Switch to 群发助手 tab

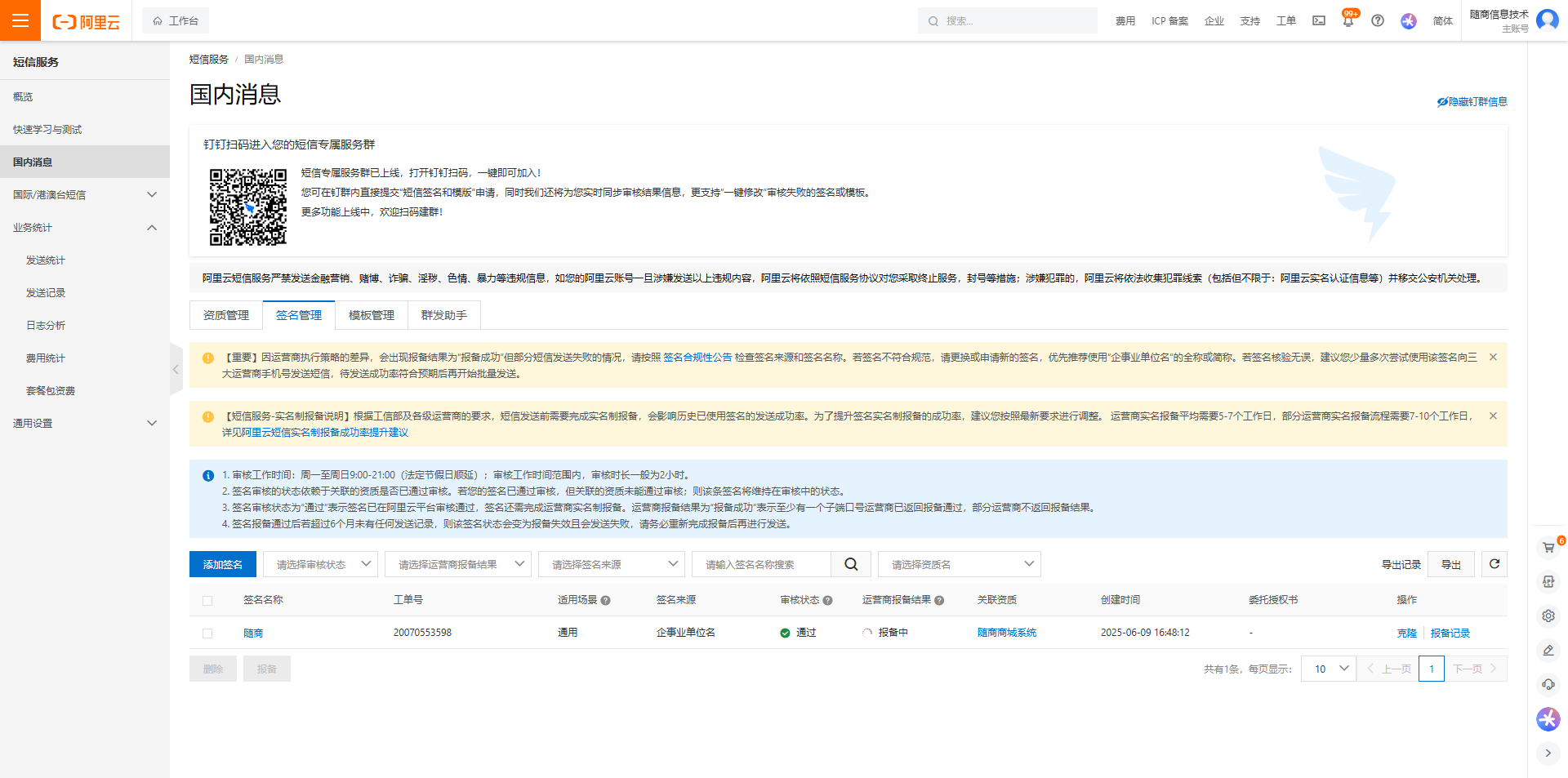(444, 315)
